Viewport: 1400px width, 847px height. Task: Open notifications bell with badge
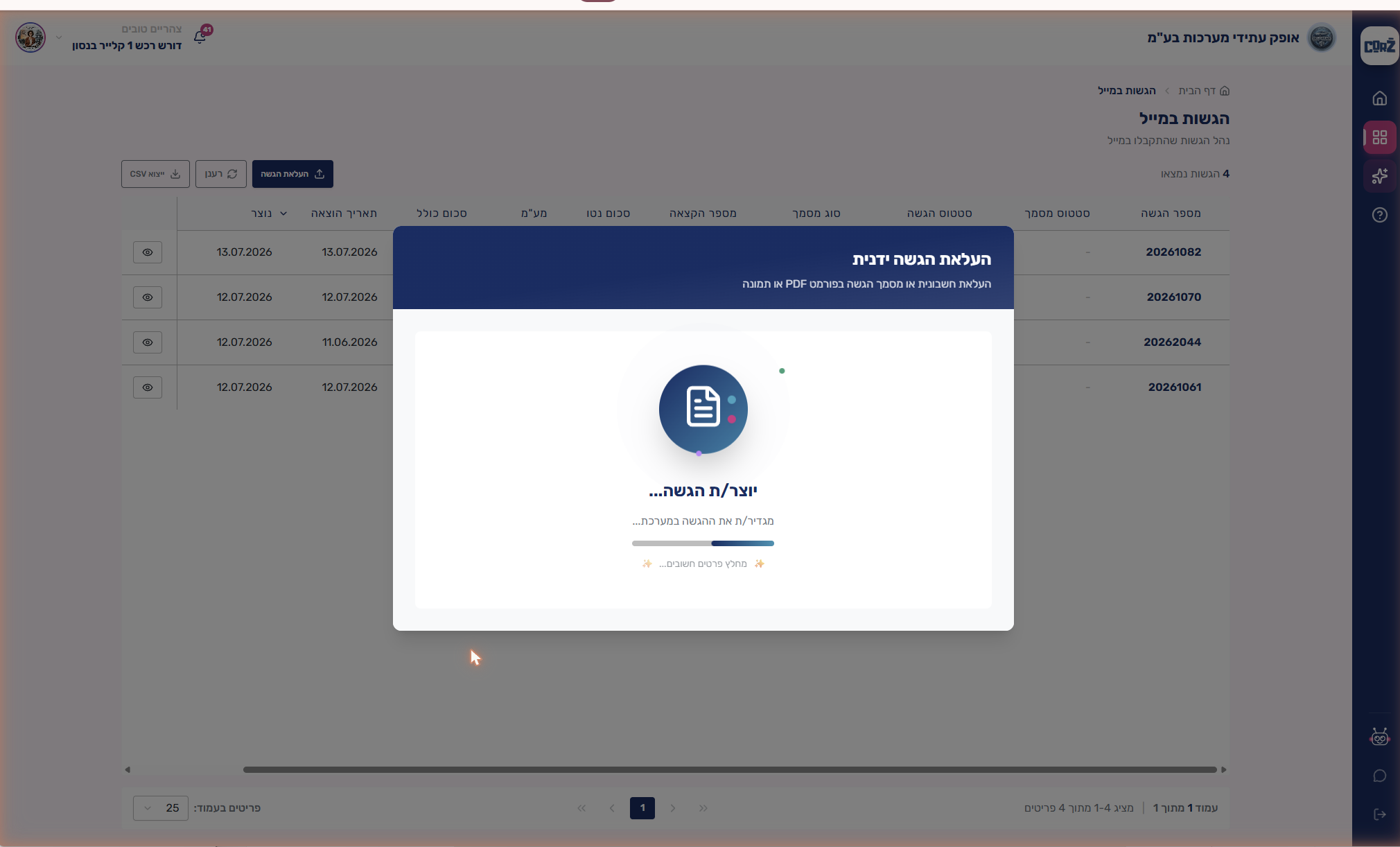pos(200,36)
